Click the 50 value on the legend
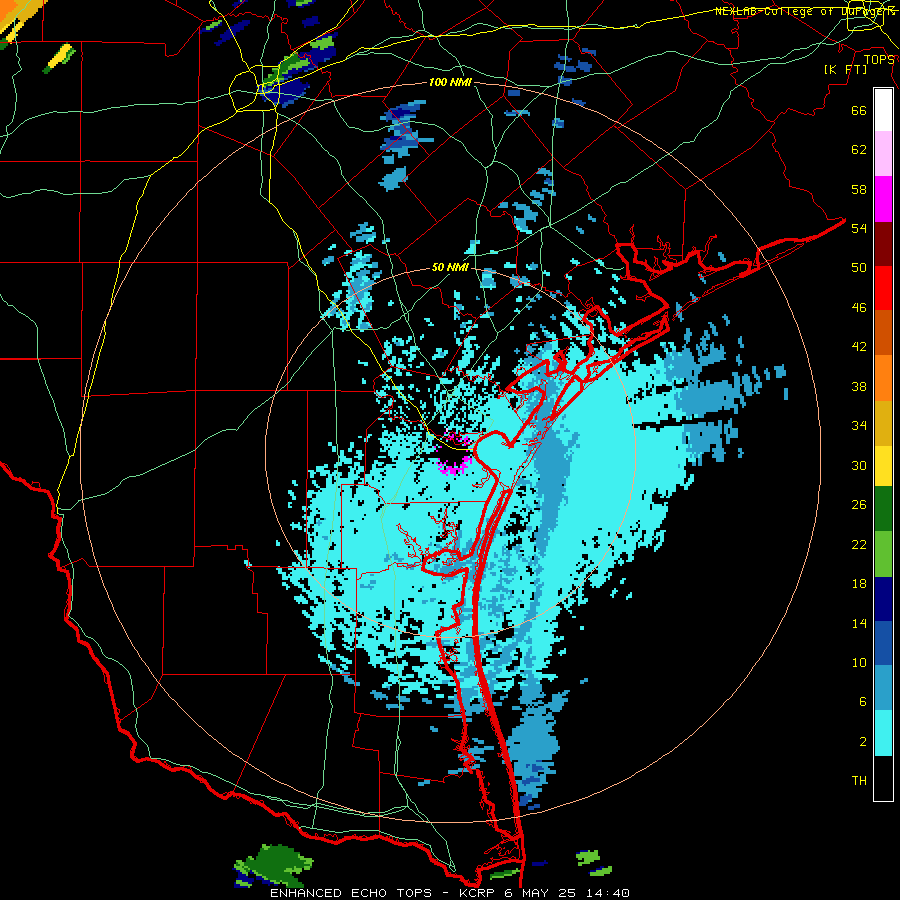Viewport: 900px width, 900px height. [x=859, y=268]
